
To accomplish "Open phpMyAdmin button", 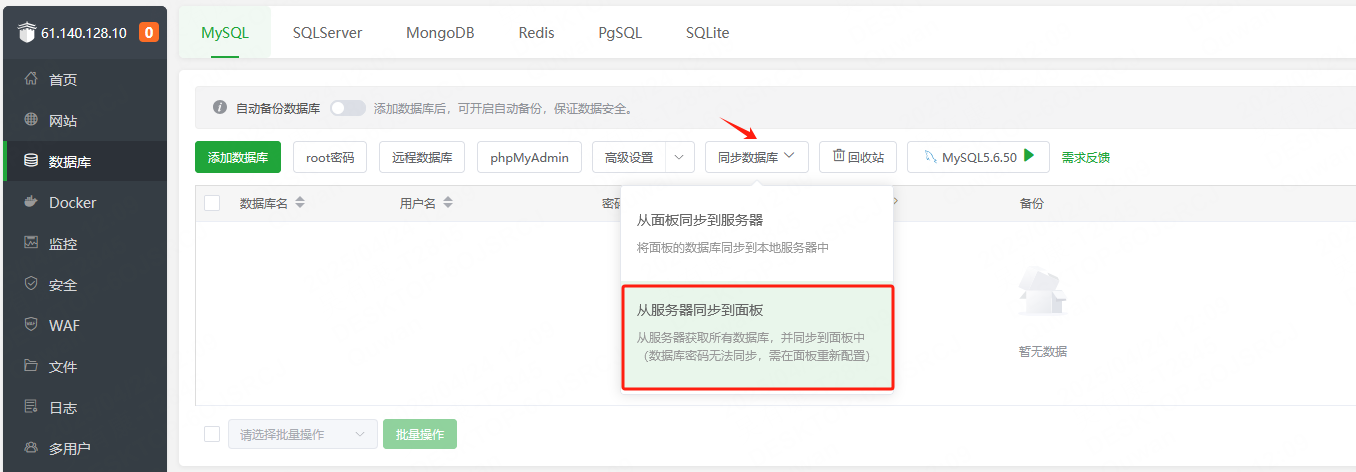I will [529, 157].
